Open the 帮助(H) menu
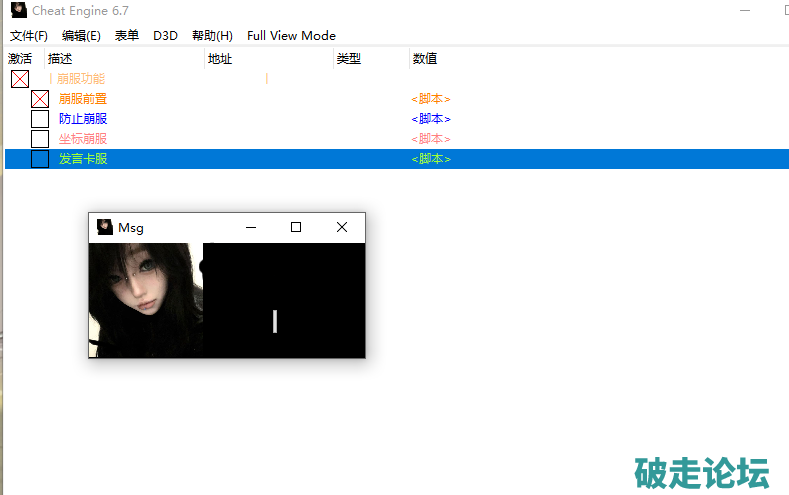This screenshot has width=789, height=495. (212, 36)
